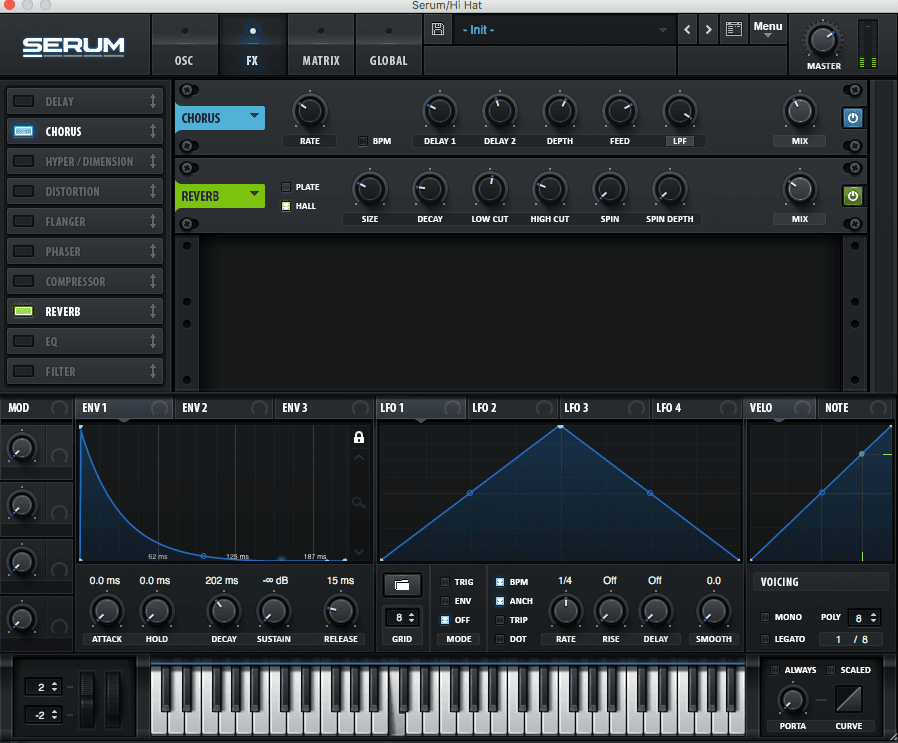Click the mod wheel on keyboard panel
Screen dimensions: 898x743
[113, 700]
